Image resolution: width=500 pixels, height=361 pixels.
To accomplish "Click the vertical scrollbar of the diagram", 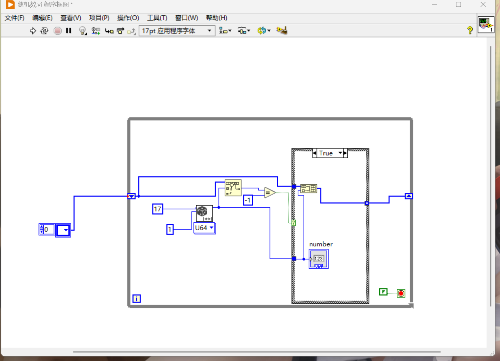I will point(491,176).
